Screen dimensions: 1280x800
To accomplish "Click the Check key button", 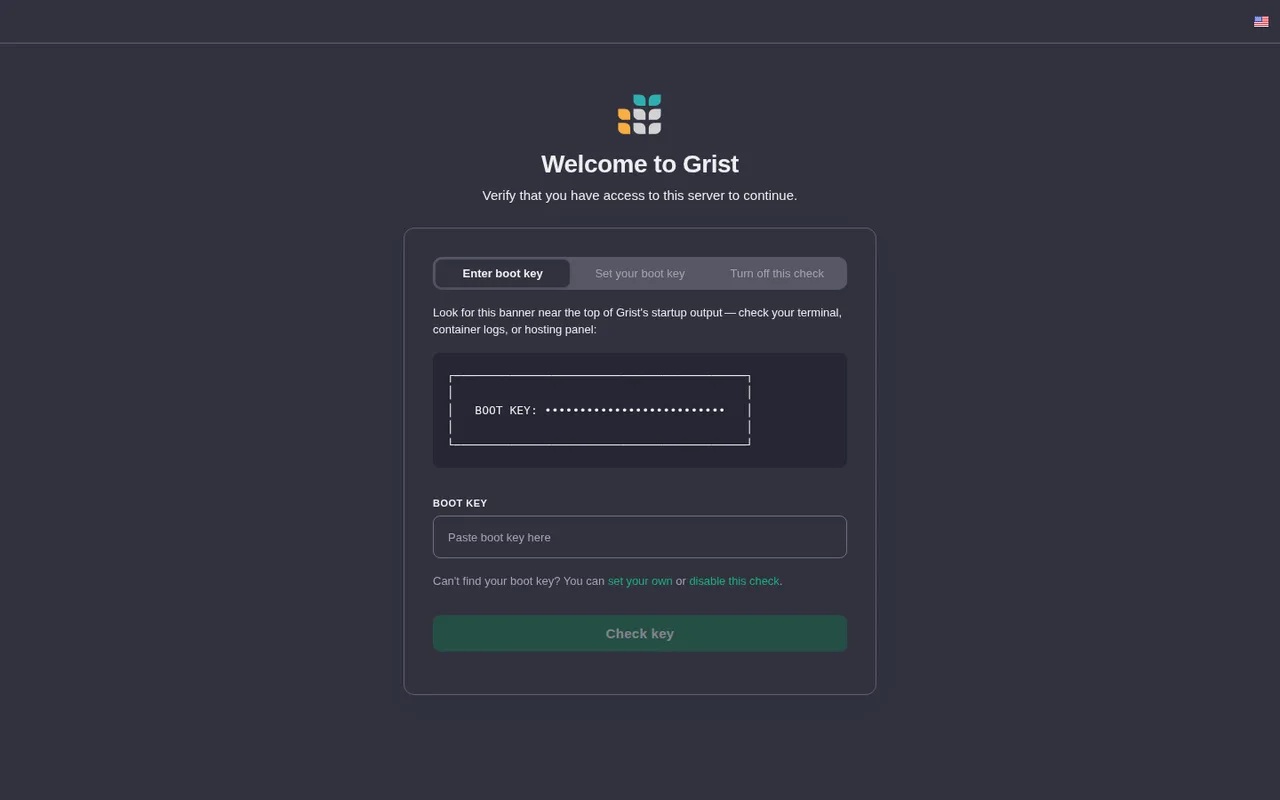I will pos(640,633).
